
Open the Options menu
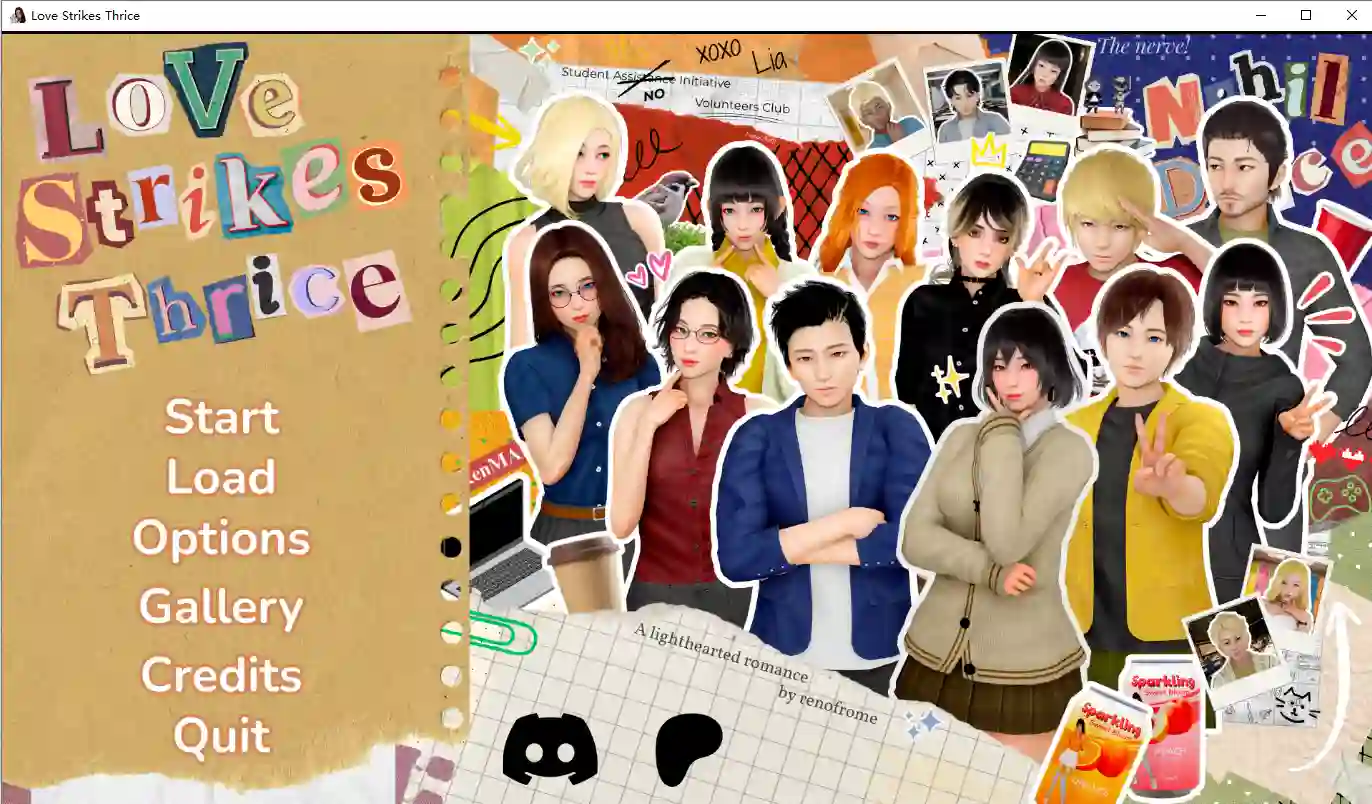(x=220, y=538)
